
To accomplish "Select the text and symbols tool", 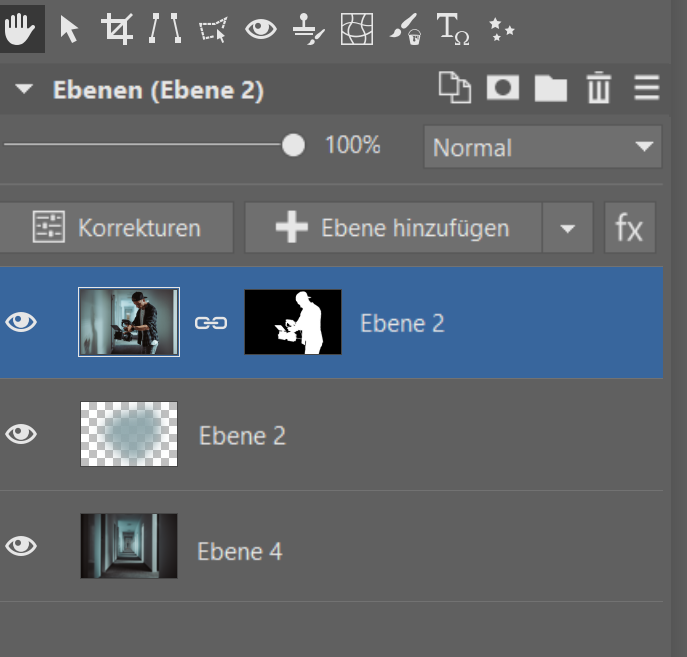I will [x=453, y=29].
